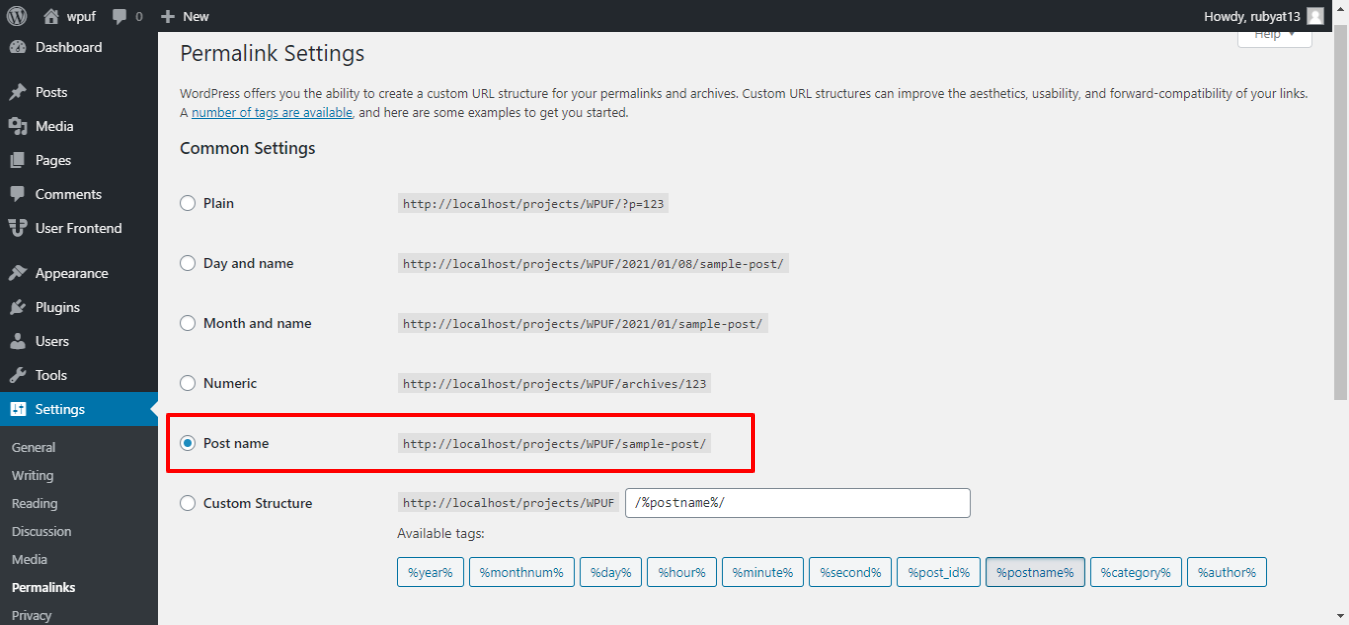Image resolution: width=1349 pixels, height=625 pixels.
Task: Open Discussion settings submenu
Action: [x=41, y=531]
